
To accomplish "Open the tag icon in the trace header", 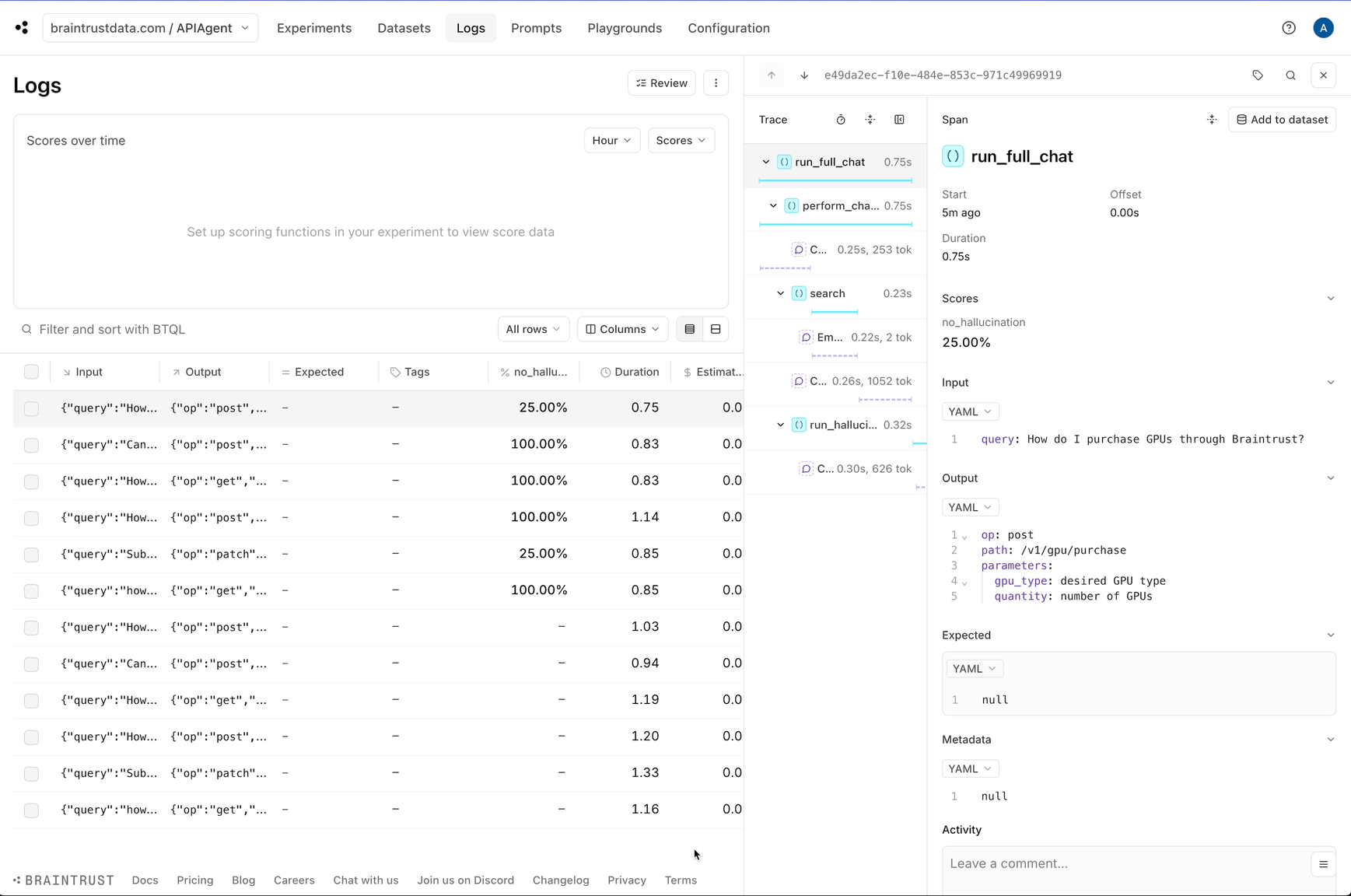I will point(1258,75).
